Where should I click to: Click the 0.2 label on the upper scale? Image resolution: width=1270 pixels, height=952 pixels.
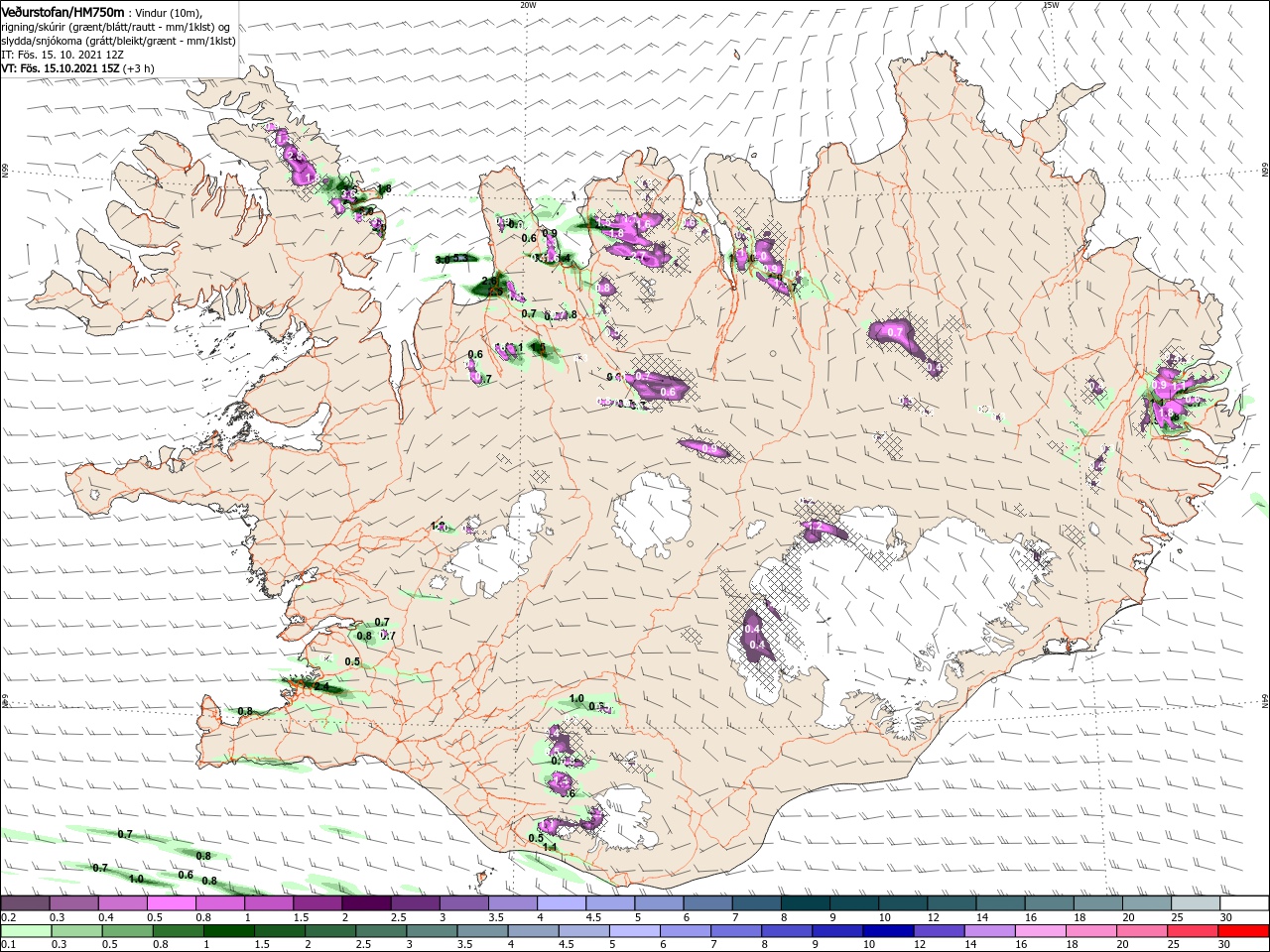(7, 917)
